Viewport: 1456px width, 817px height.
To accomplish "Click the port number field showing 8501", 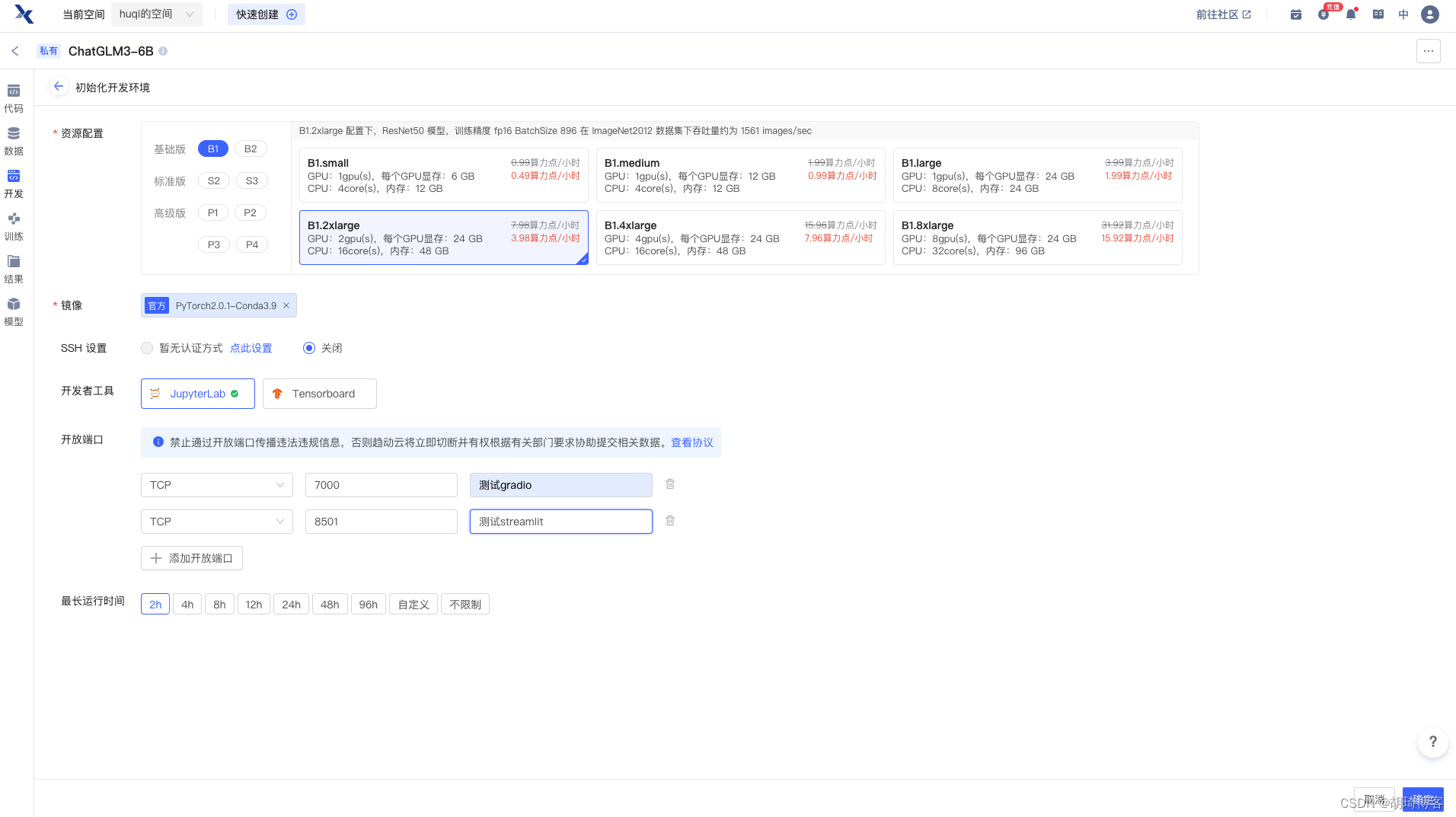I will click(382, 522).
